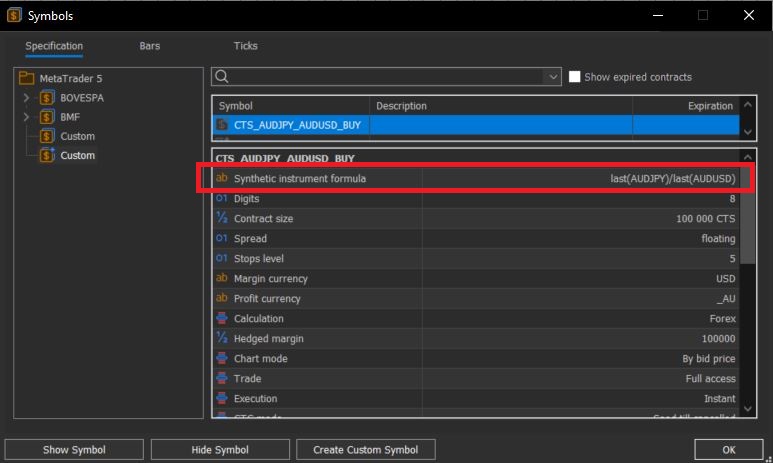Click the Stops level value 5
This screenshot has width=773, height=463.
click(732, 258)
